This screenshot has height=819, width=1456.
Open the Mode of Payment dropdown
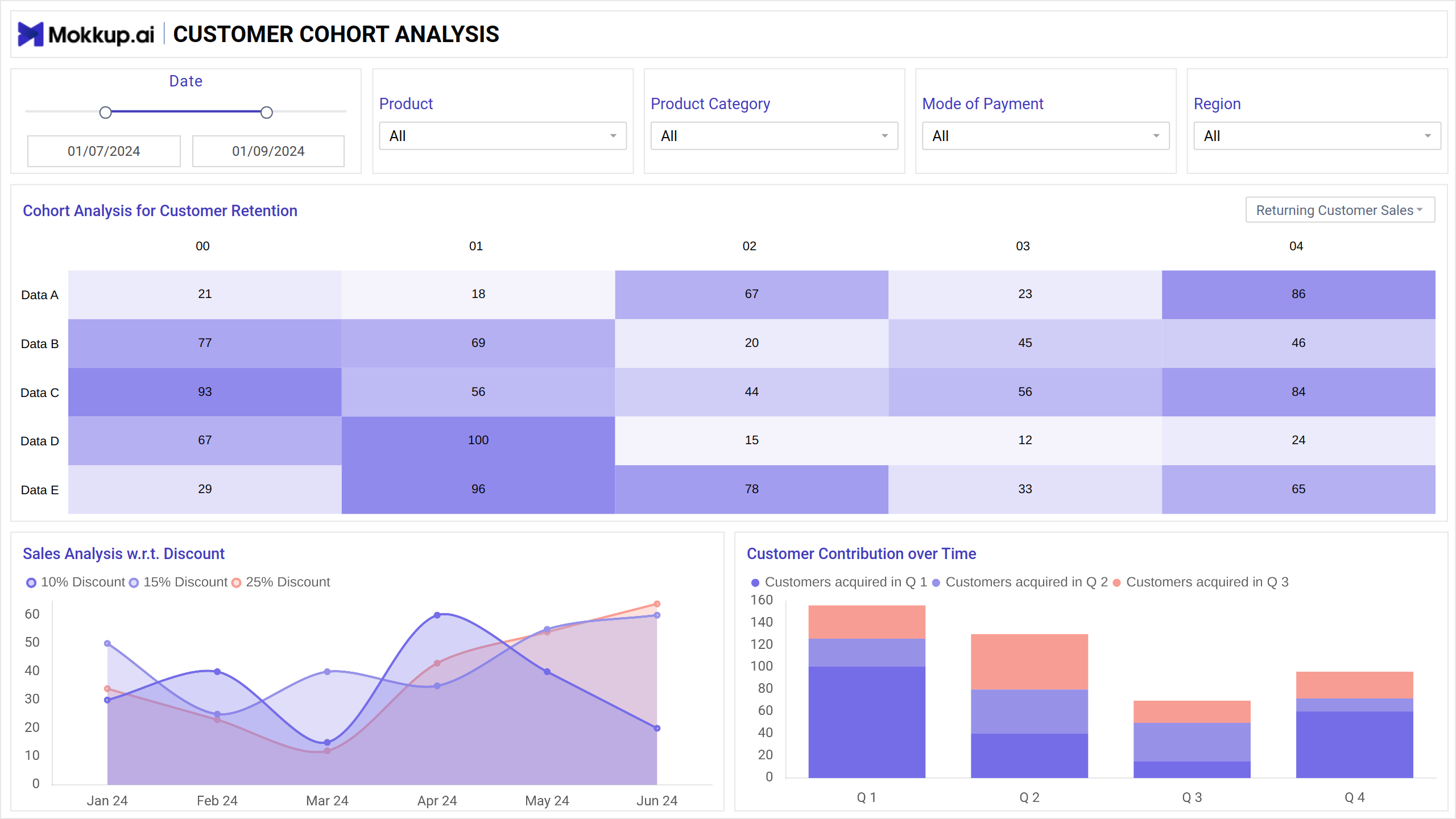(1045, 136)
